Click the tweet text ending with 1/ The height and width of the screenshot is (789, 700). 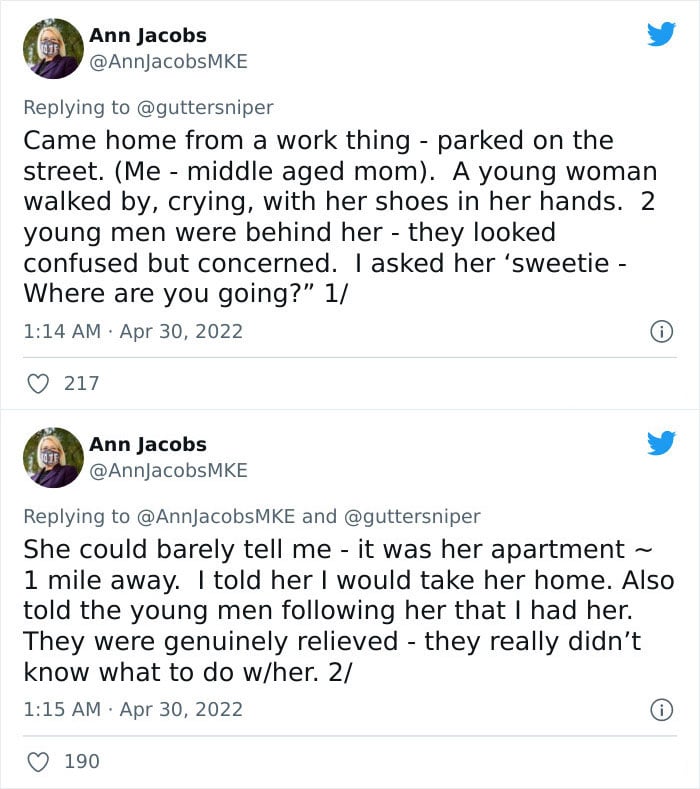pos(340,217)
